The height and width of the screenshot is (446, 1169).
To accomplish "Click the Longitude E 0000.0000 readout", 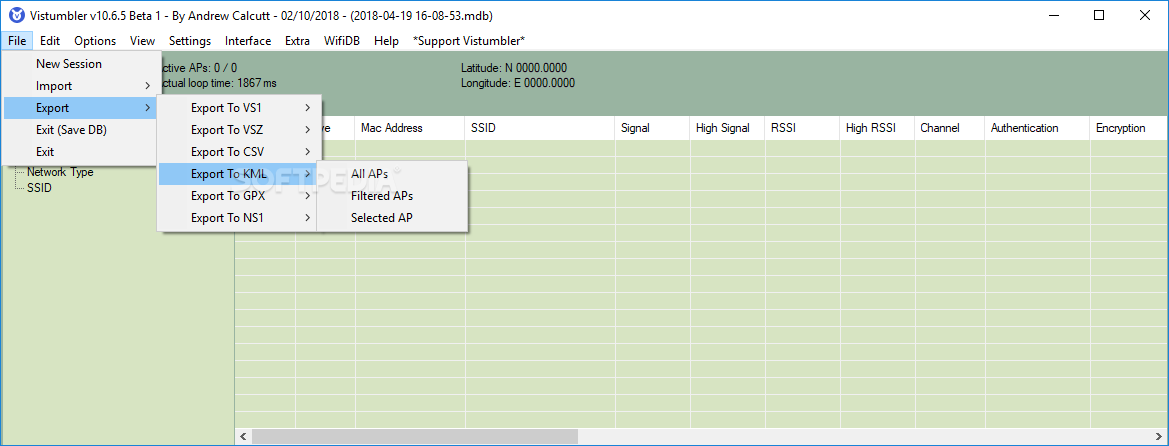I will pos(517,83).
